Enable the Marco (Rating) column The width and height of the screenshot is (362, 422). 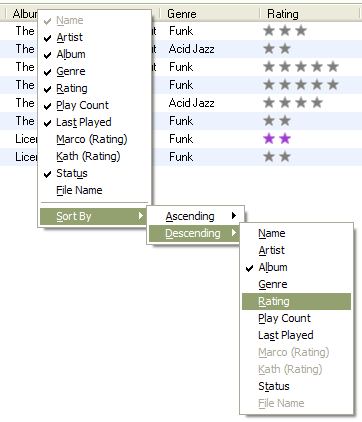92,139
